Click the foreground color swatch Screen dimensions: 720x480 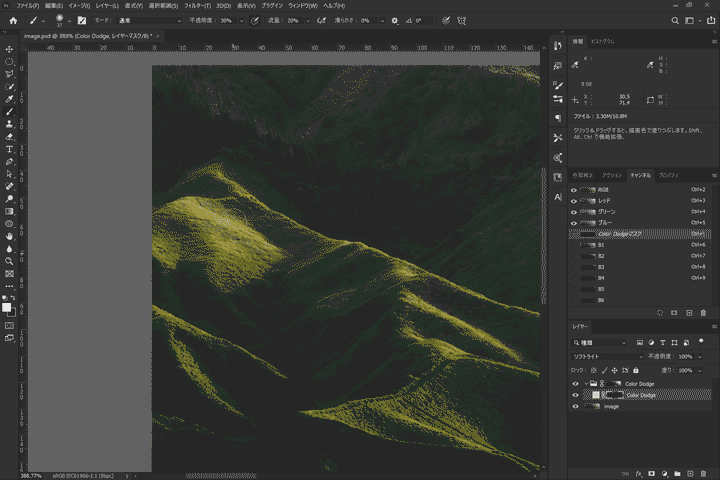pyautogui.click(x=6, y=307)
